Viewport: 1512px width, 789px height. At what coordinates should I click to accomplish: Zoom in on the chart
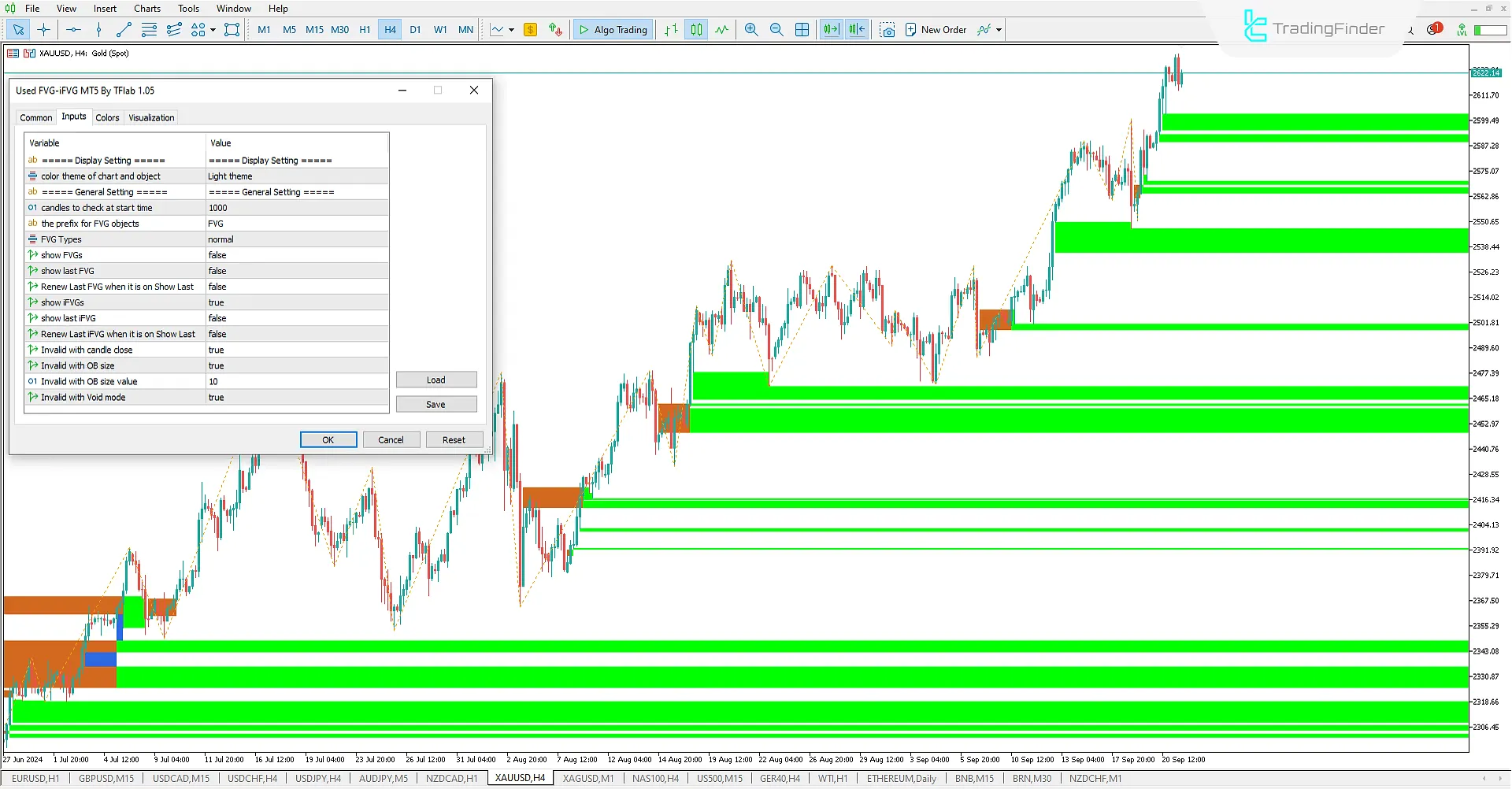tap(750, 29)
